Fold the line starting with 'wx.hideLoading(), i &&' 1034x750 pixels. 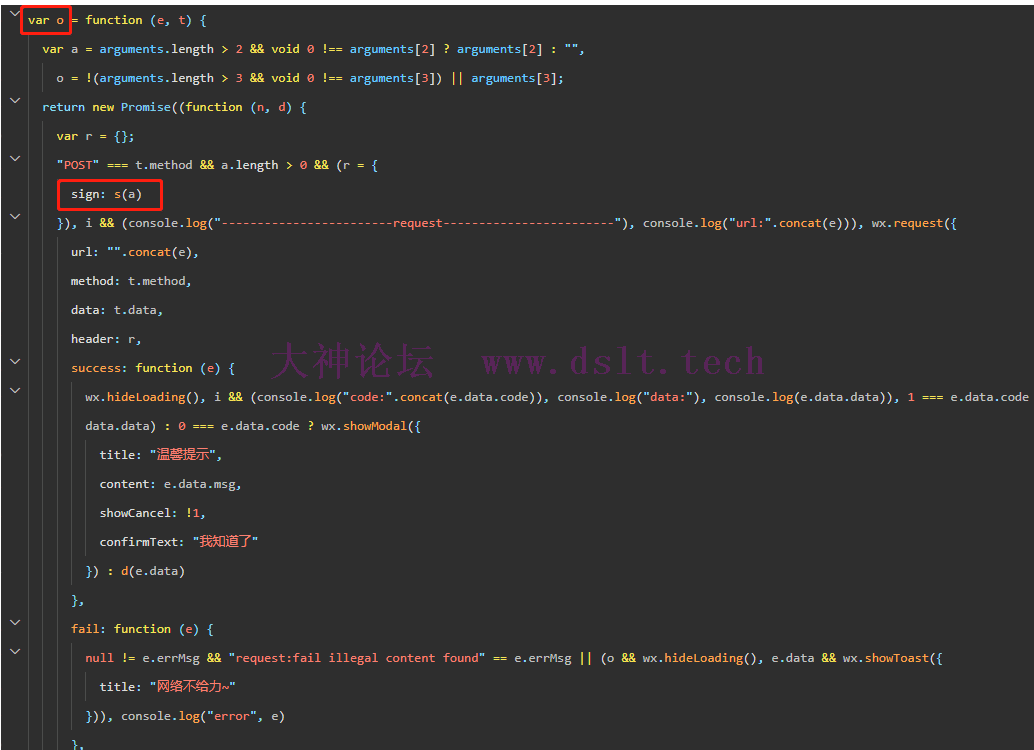[15, 390]
